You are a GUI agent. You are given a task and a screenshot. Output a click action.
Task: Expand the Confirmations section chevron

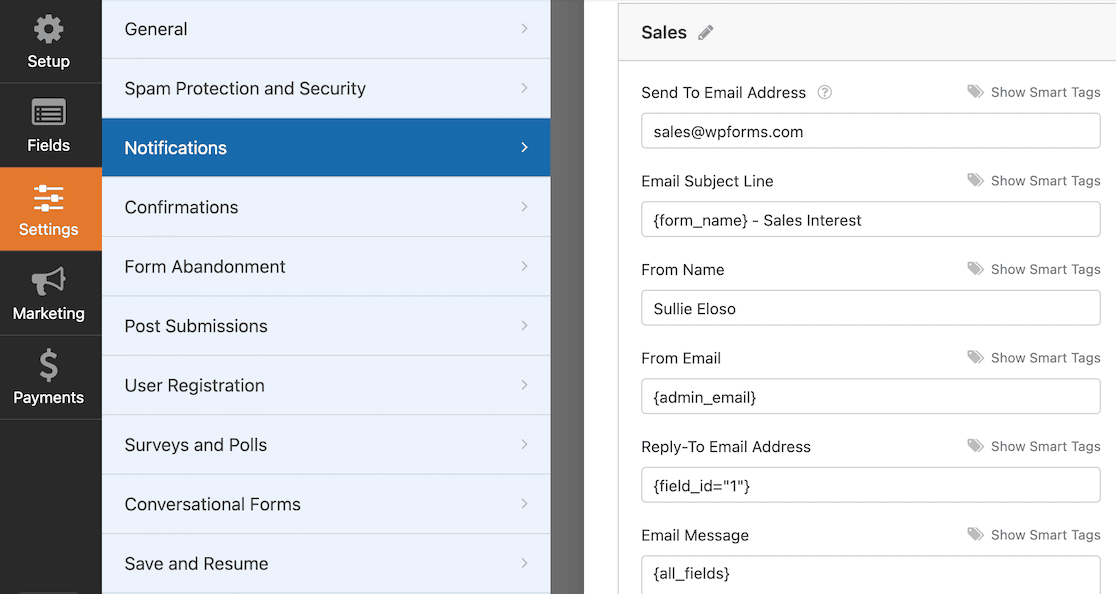[x=524, y=207]
